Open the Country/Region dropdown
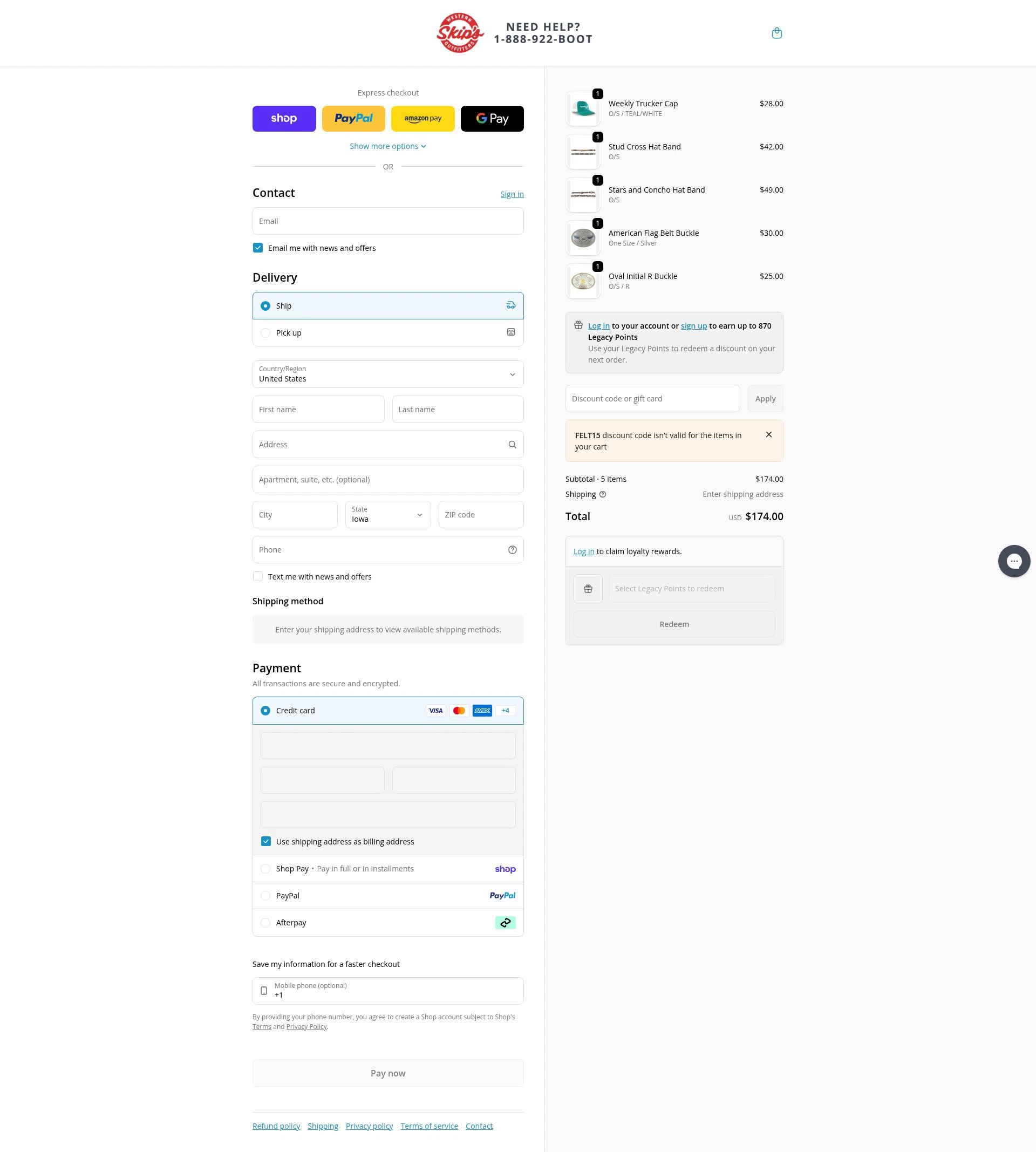The width and height of the screenshot is (1036, 1152). [387, 374]
